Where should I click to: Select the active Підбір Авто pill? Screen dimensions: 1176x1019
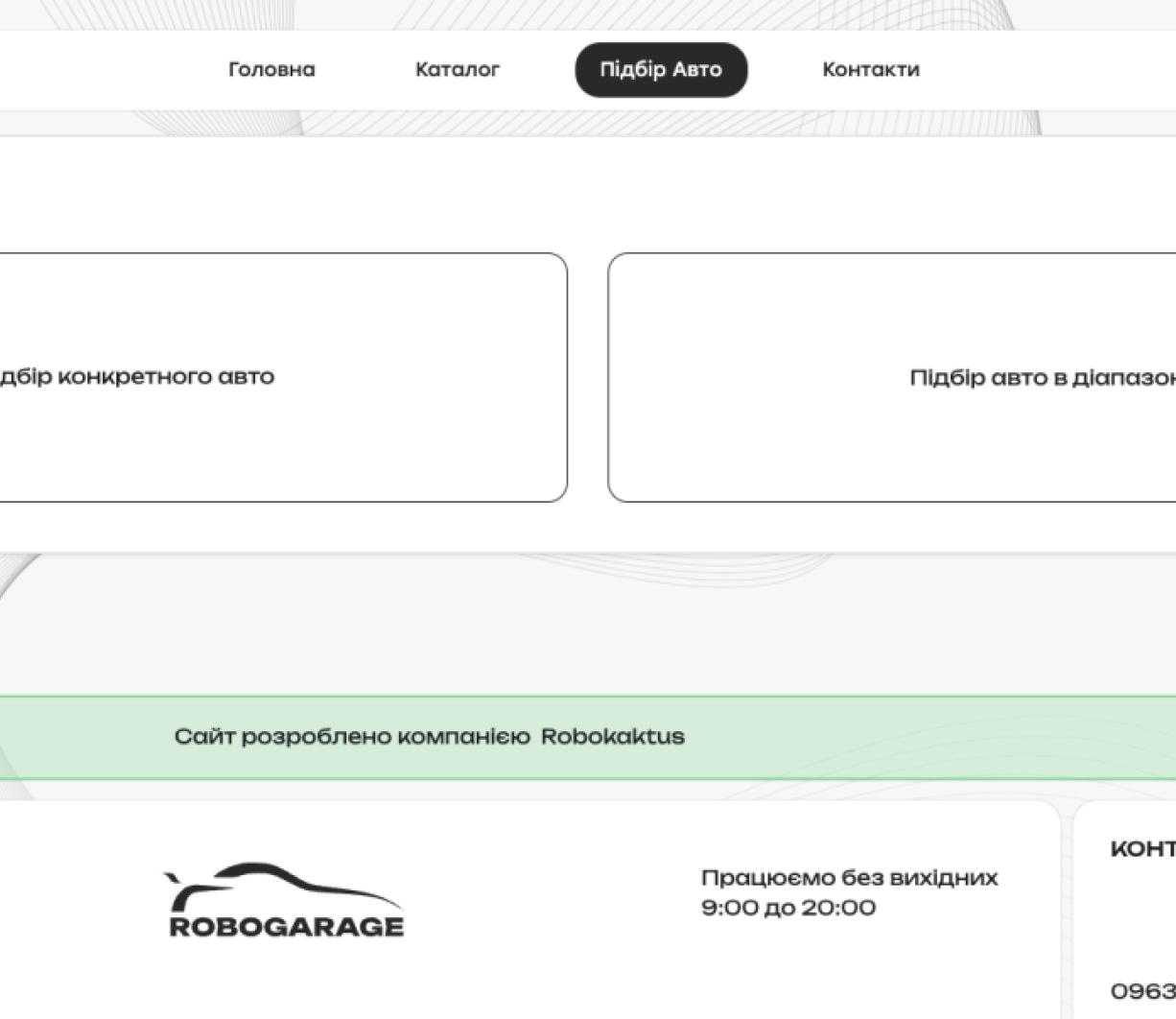[x=661, y=69]
